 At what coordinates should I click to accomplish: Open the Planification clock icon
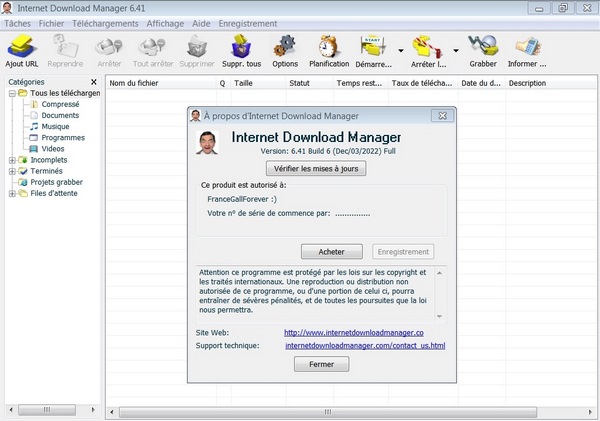pos(329,46)
